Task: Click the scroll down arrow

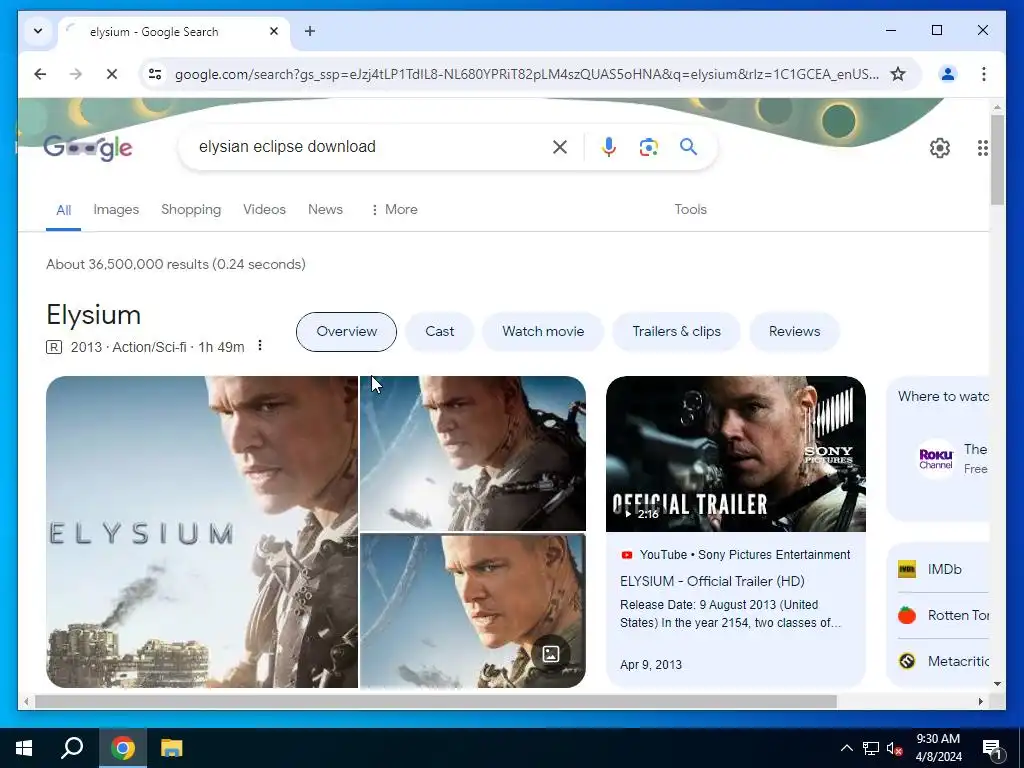Action: pos(997,684)
